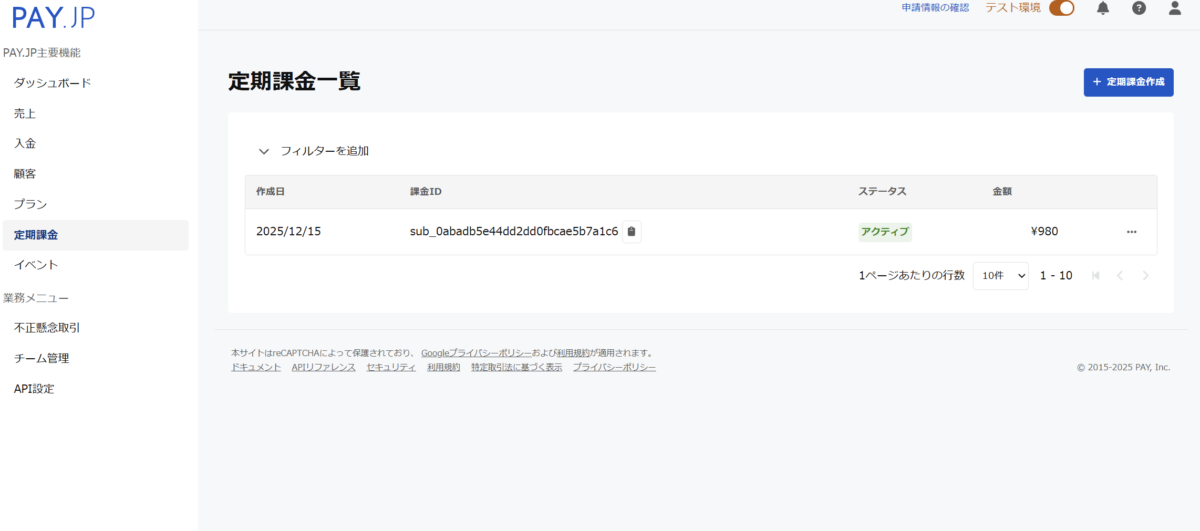1200x531 pixels.
Task: Go to next page arrow
Action: (x=1145, y=275)
